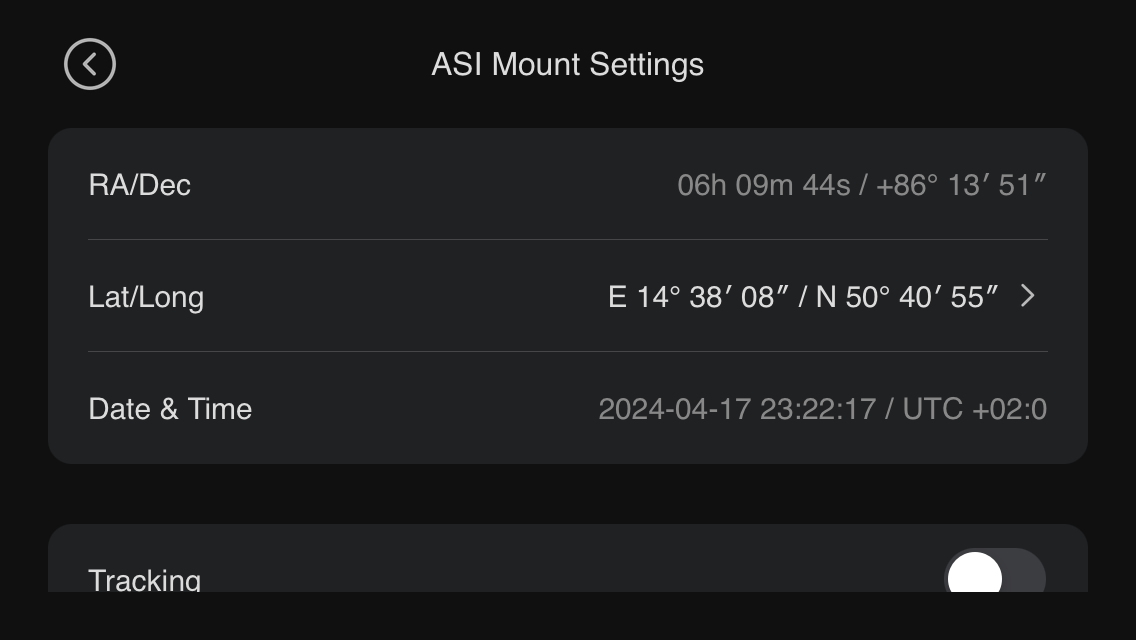Viewport: 1136px width, 640px height.
Task: Click the RA/Dec row
Action: click(568, 185)
